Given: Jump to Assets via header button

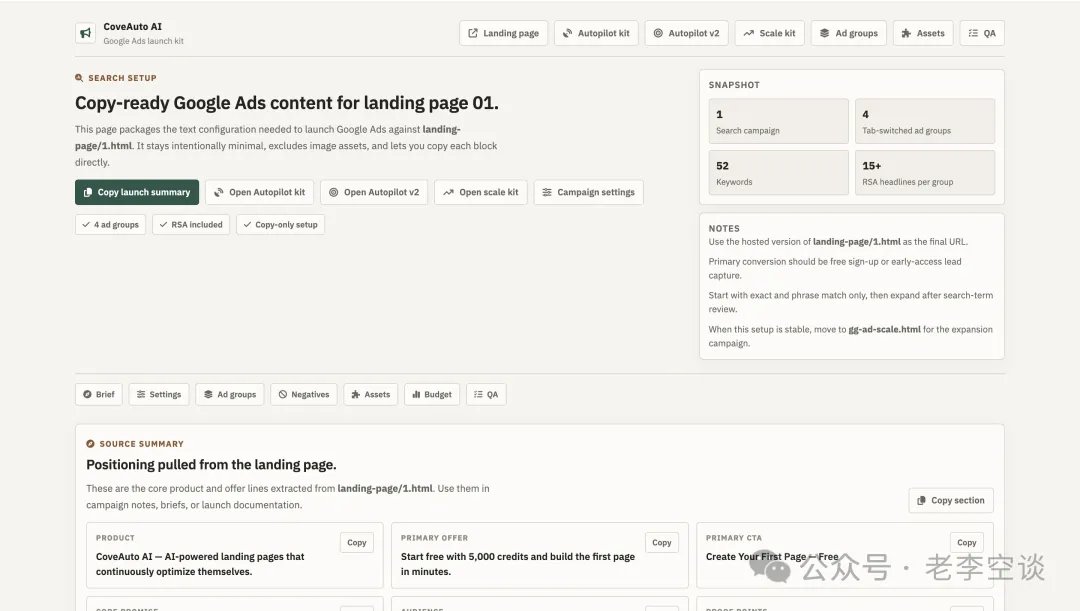Looking at the screenshot, I should tap(923, 33).
